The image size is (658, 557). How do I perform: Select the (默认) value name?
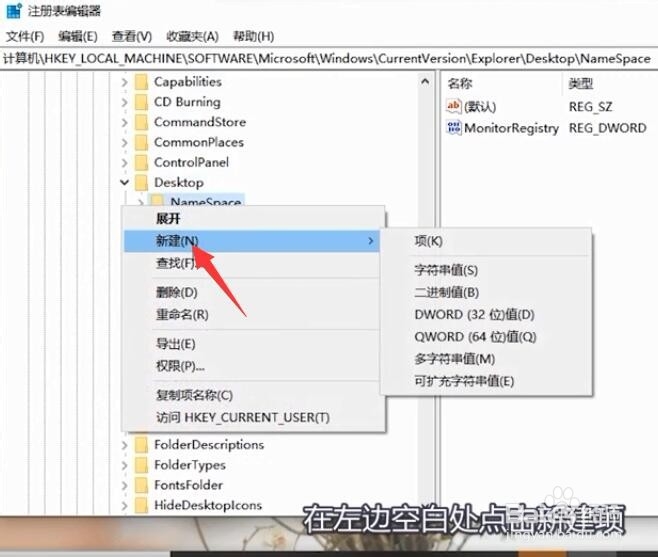pyautogui.click(x=480, y=107)
